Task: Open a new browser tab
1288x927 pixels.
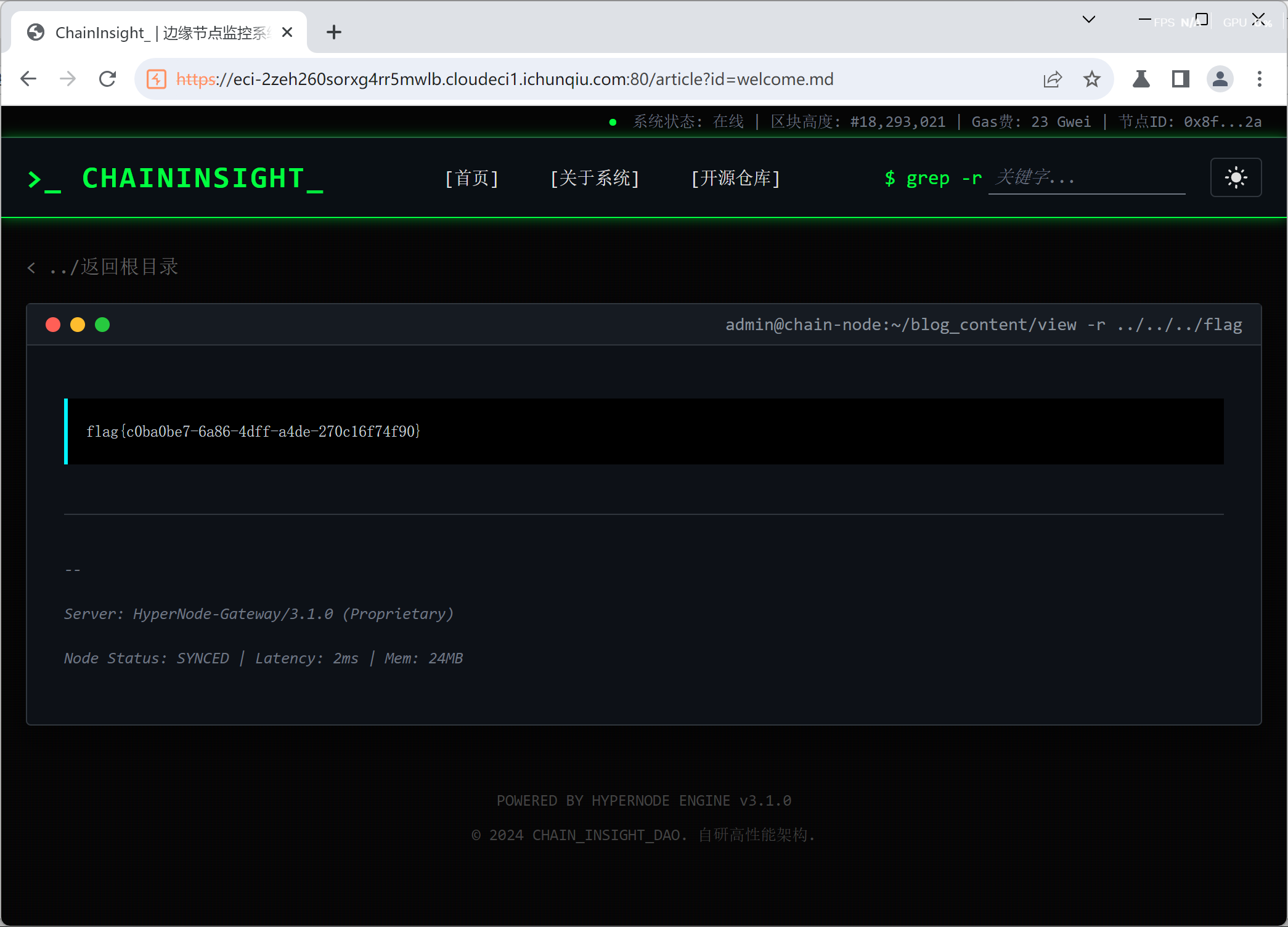Action: pyautogui.click(x=333, y=32)
